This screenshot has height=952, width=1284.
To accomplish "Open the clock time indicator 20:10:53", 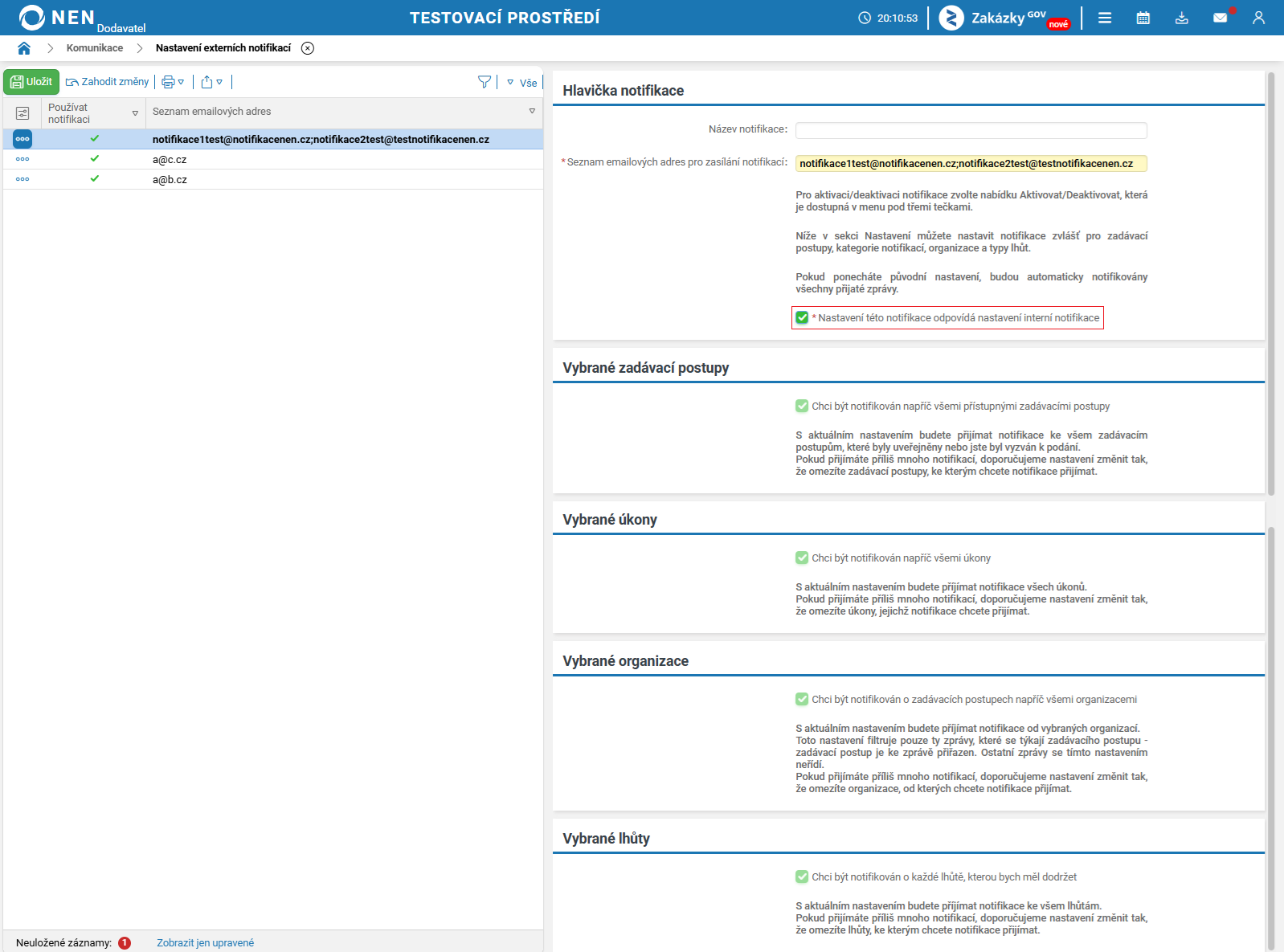I will pos(888,18).
